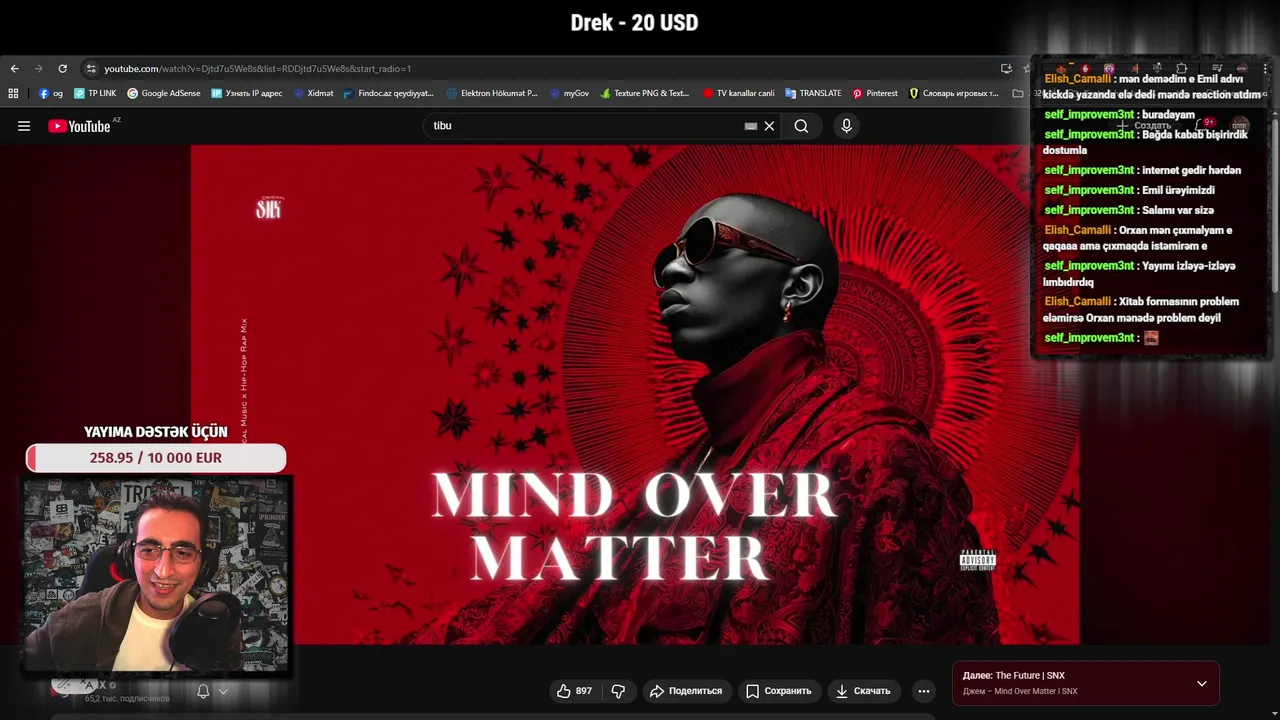
Task: Open the Findoc.az bookmark
Action: pos(388,93)
